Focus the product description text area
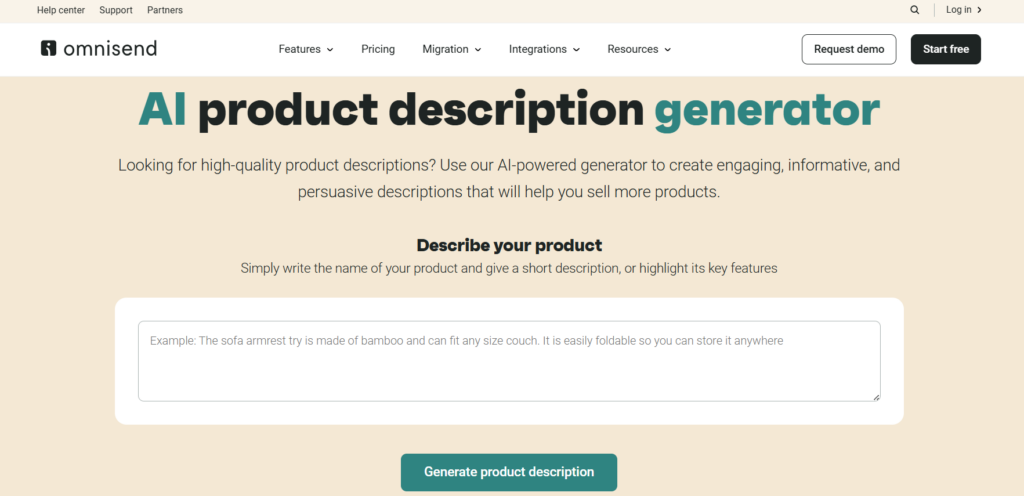 click(x=509, y=361)
